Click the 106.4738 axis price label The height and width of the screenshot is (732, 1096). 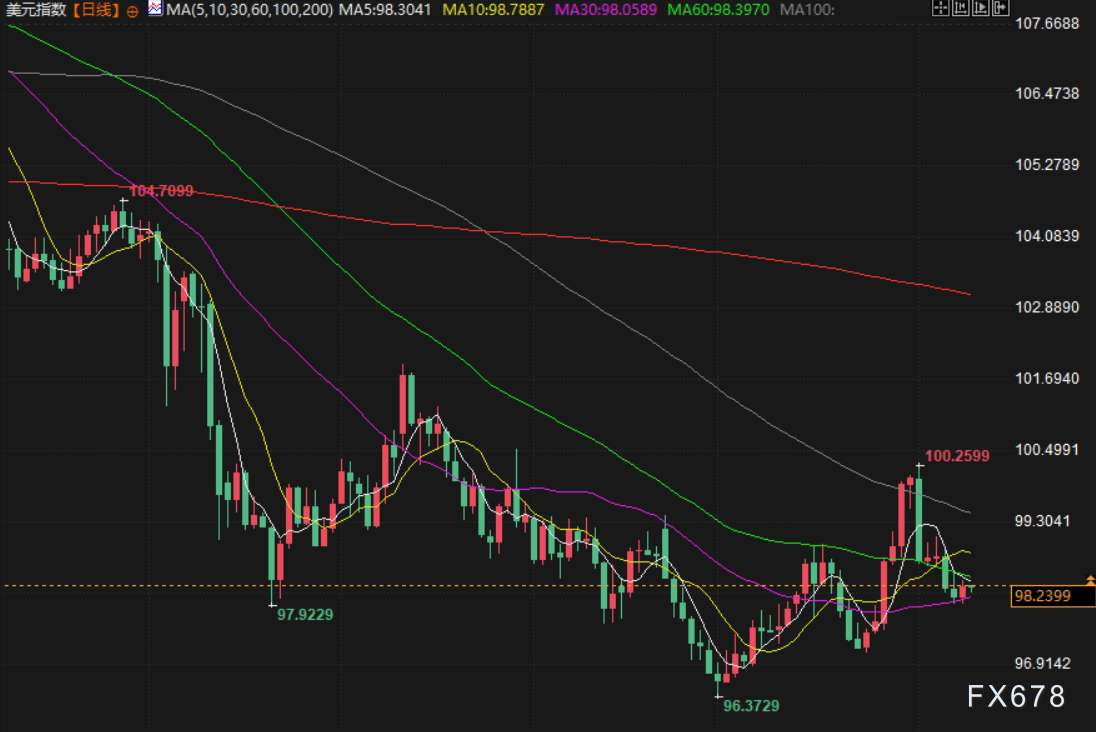[x=1047, y=94]
